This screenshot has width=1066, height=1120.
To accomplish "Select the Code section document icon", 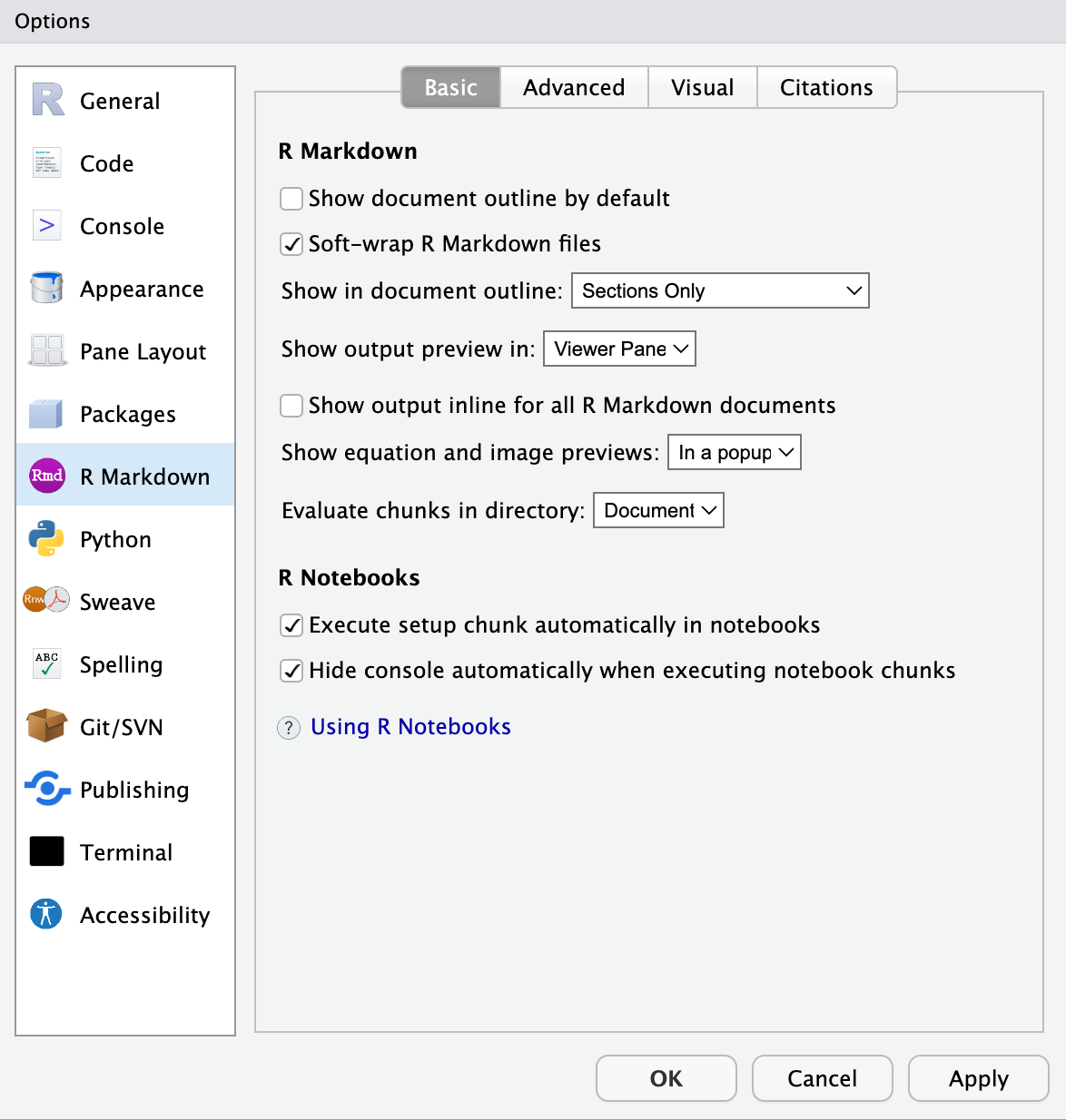I will [x=46, y=162].
